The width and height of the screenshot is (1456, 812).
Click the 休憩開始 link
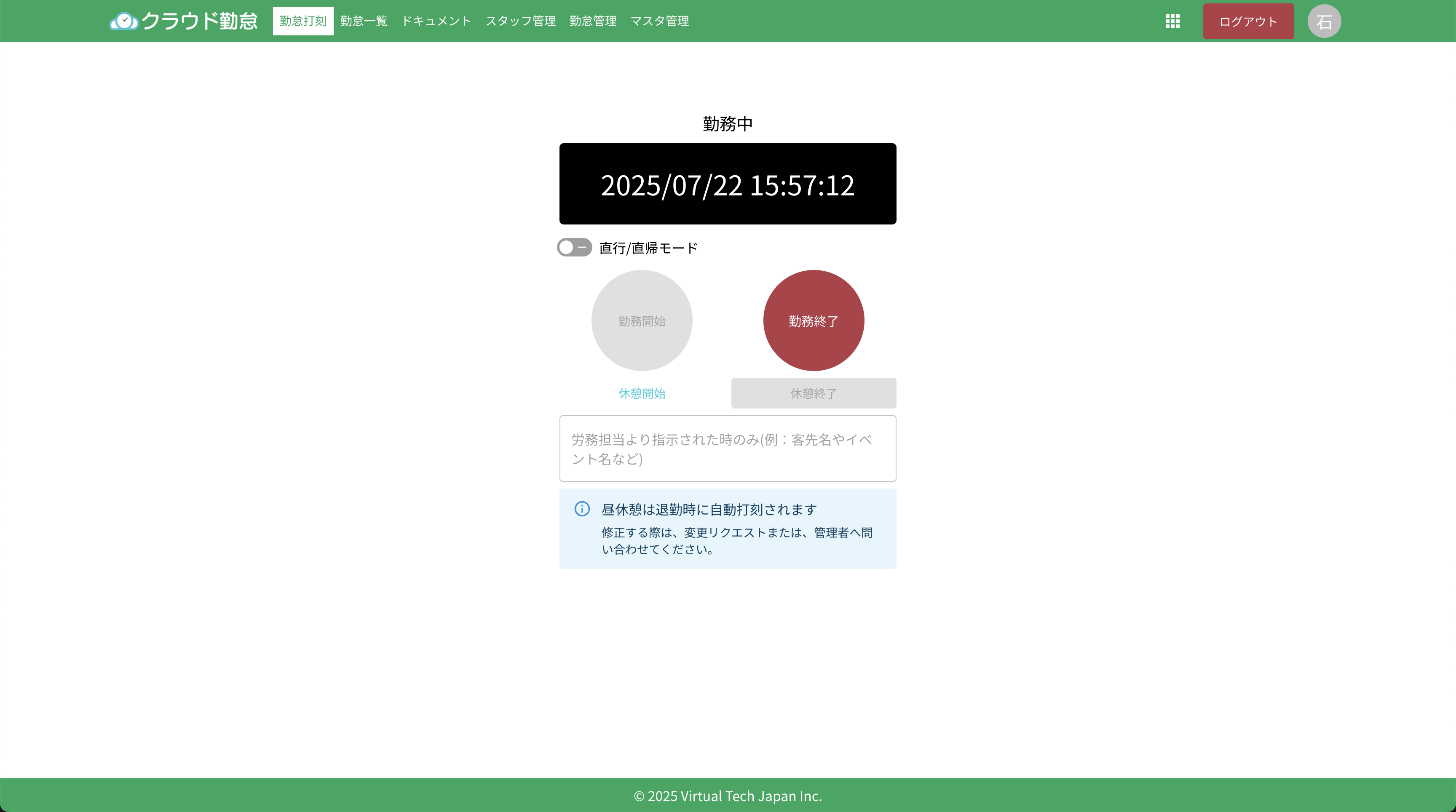[x=642, y=393]
